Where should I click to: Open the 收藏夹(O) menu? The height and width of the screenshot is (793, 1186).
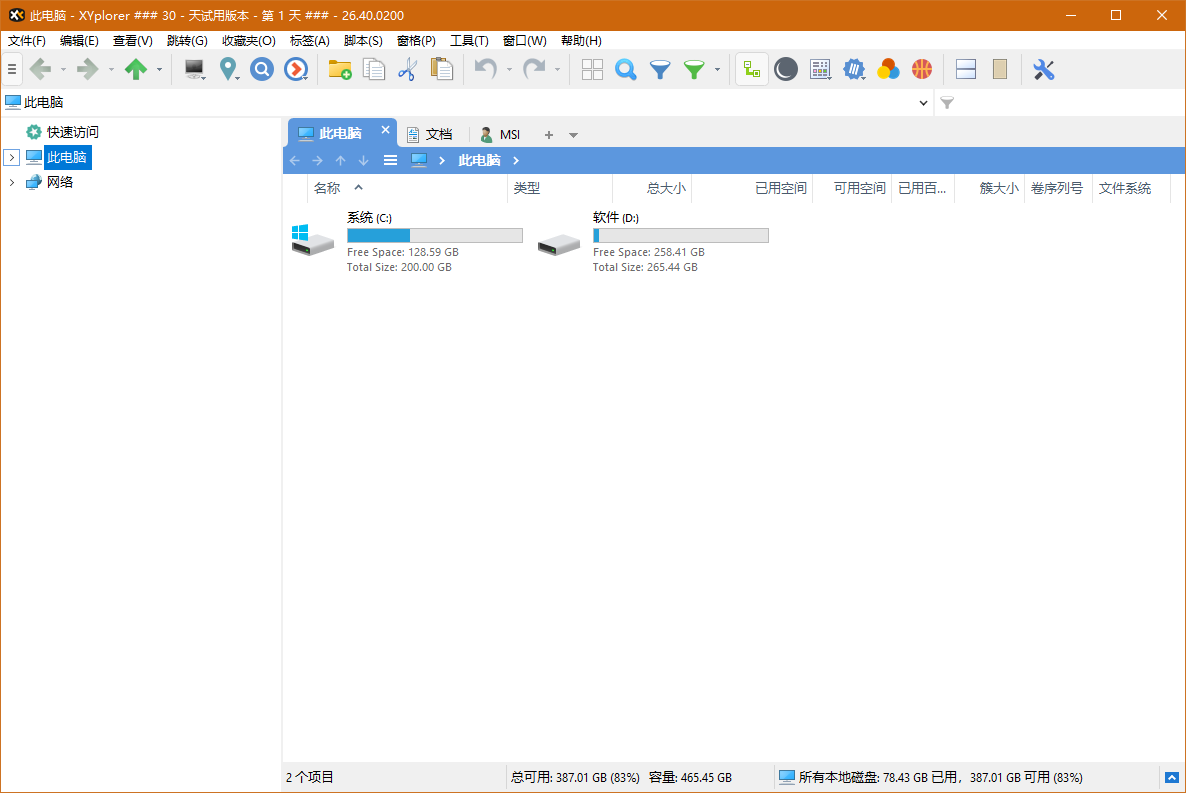pyautogui.click(x=249, y=41)
